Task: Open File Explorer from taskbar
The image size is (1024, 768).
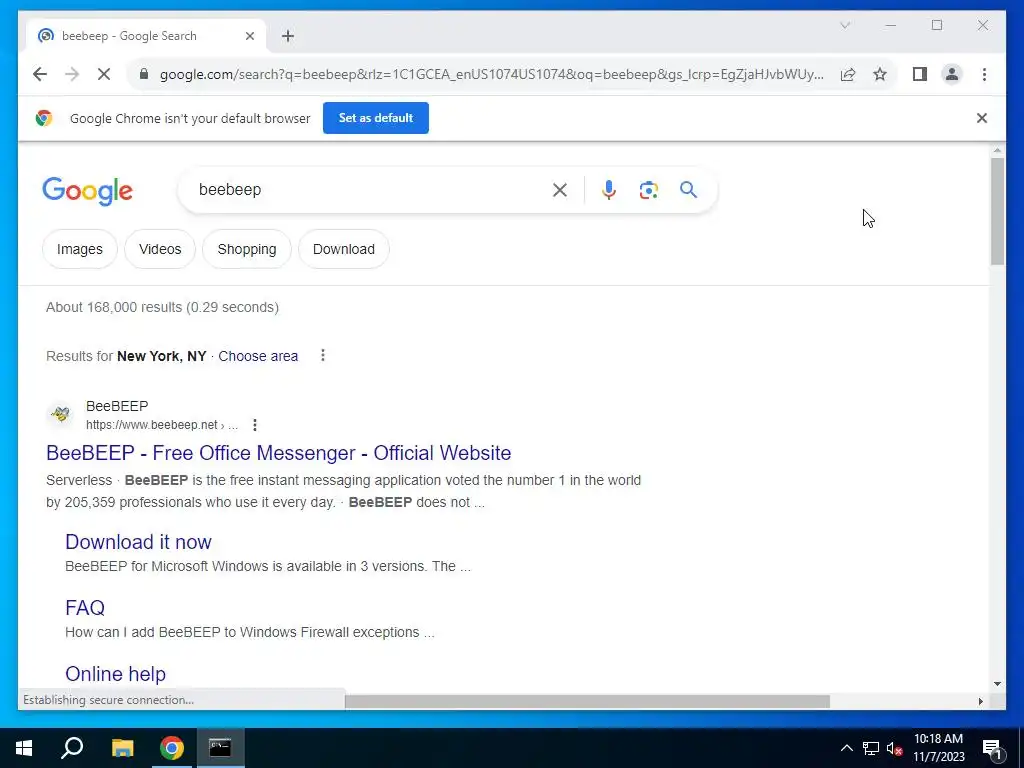Action: (122, 748)
